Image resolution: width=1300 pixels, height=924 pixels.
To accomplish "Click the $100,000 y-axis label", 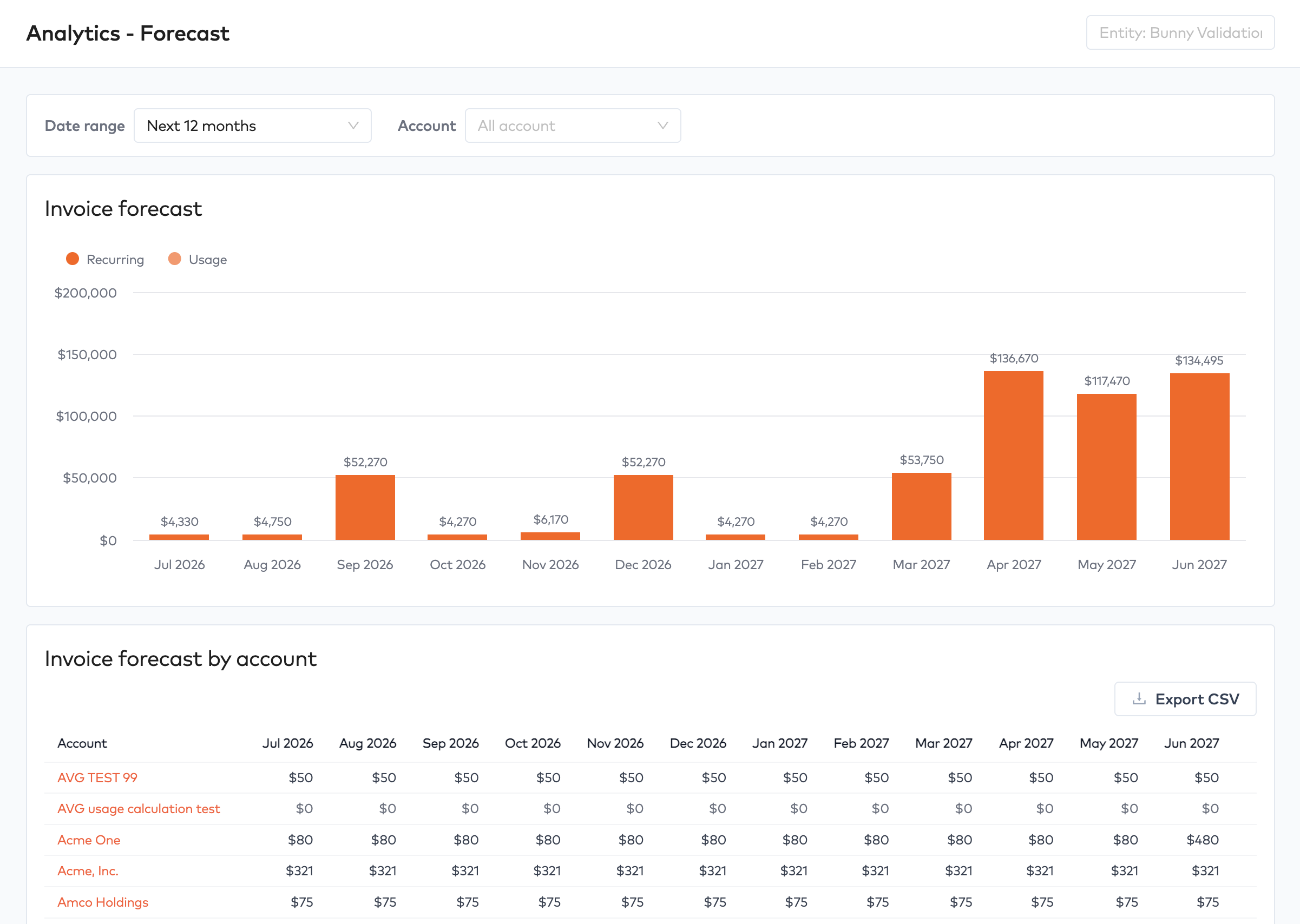I will pos(86,417).
